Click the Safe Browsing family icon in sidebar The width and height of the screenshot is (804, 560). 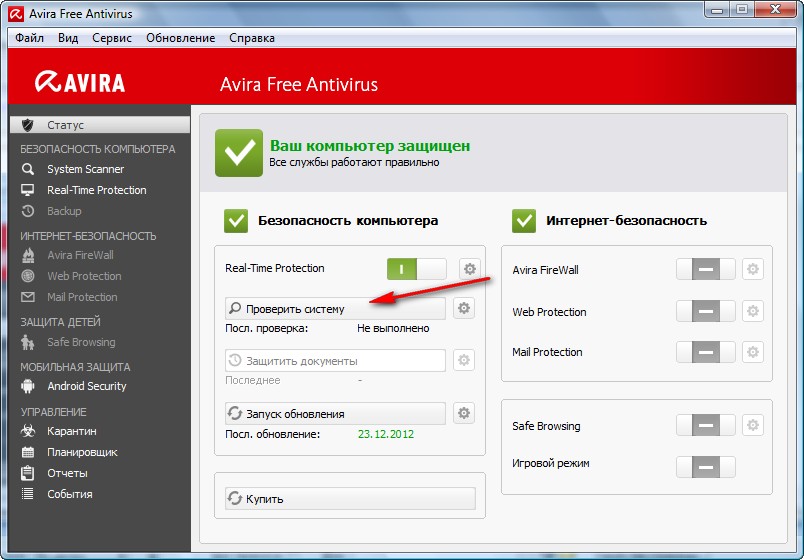pos(28,342)
